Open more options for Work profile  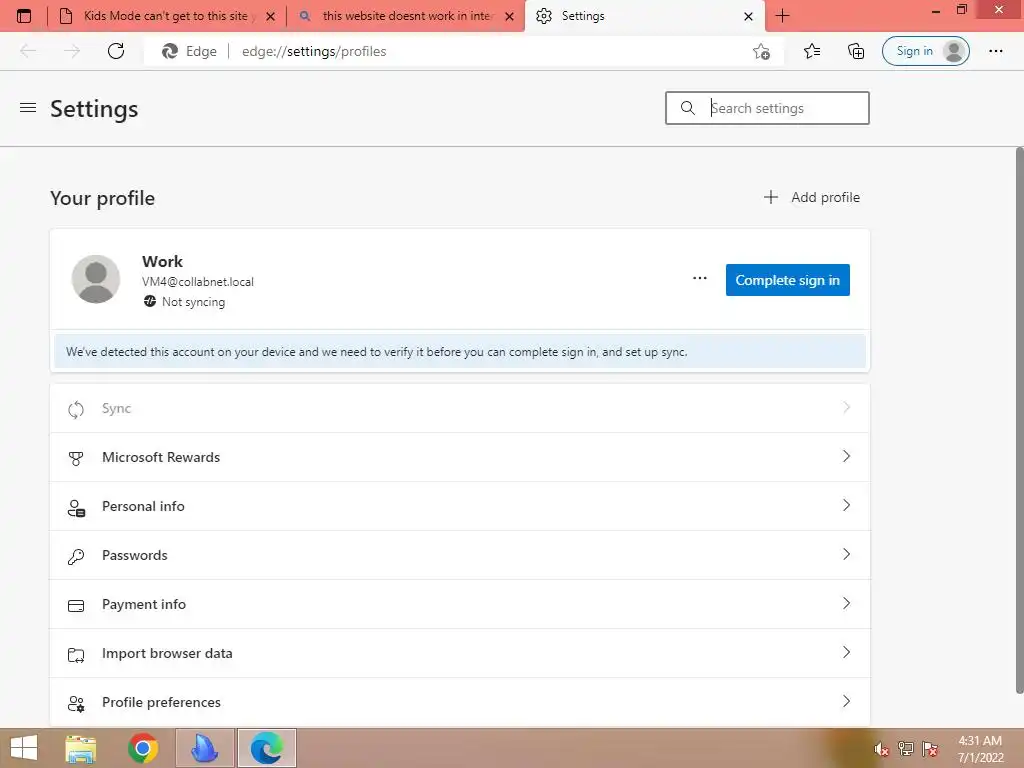[699, 278]
